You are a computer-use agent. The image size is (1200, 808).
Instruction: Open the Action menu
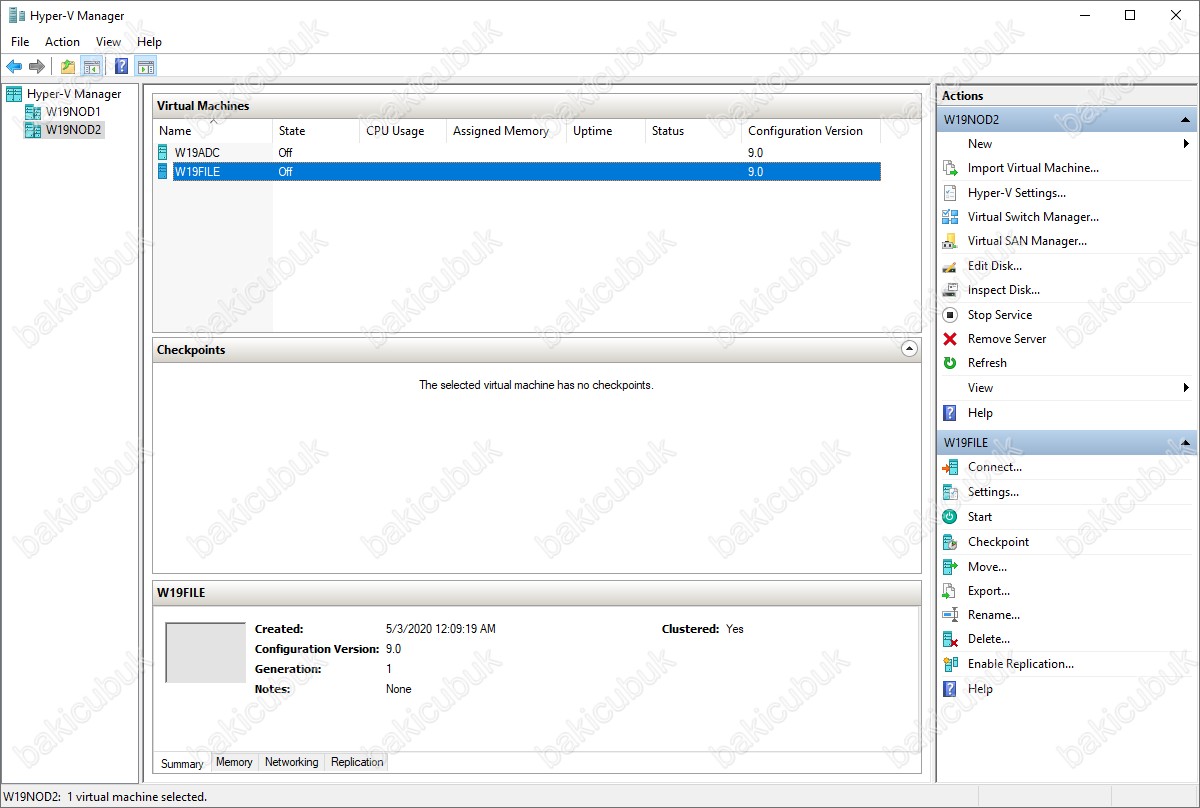(62, 42)
